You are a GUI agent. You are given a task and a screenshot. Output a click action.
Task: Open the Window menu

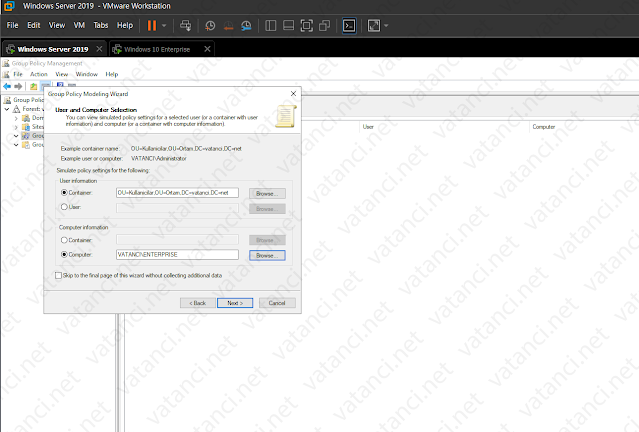point(86,74)
